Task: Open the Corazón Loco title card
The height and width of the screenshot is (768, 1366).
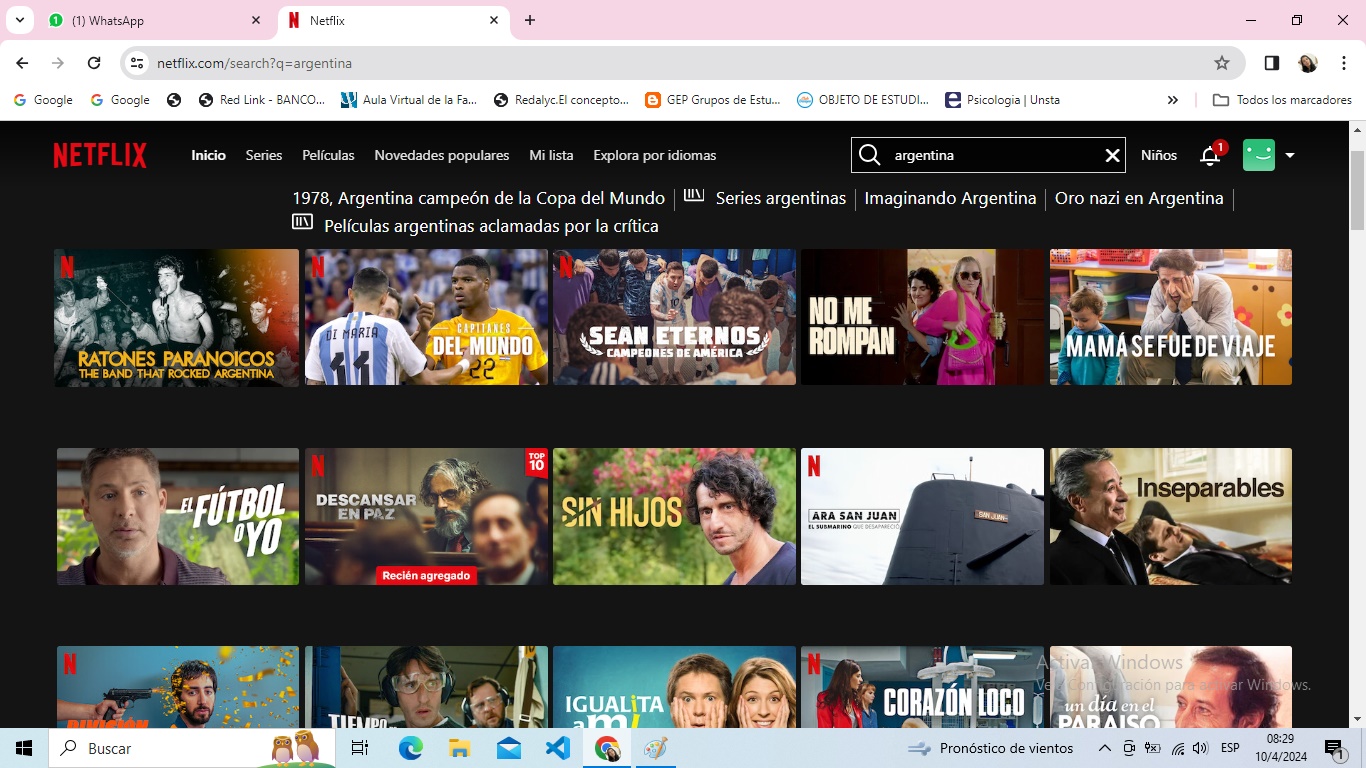Action: (922, 687)
